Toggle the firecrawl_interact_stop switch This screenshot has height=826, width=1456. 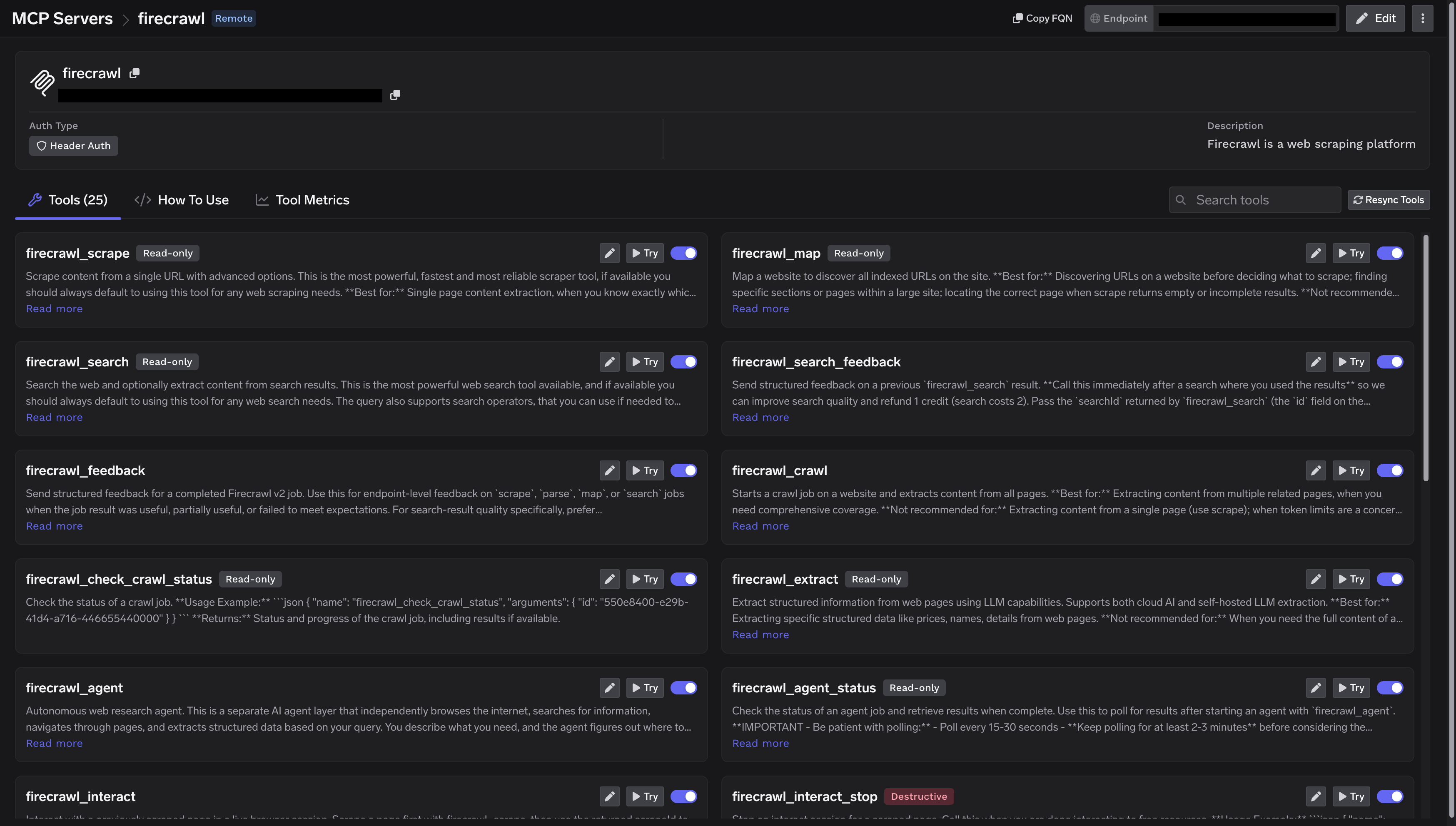[x=1390, y=796]
